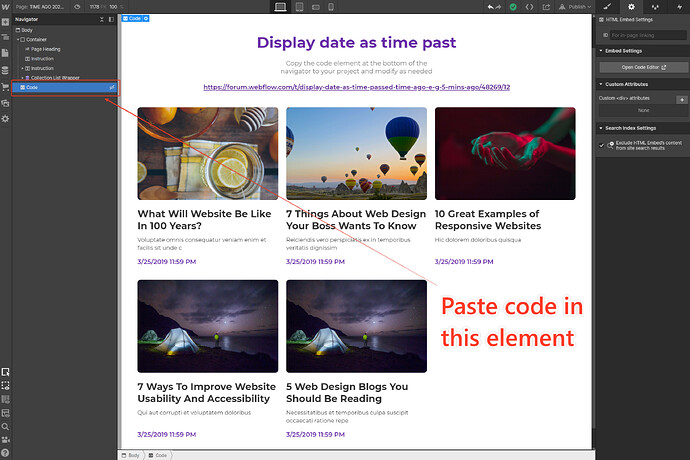Image resolution: width=690 pixels, height=460 pixels.
Task: Collapse the Embed Settings section
Action: click(601, 51)
